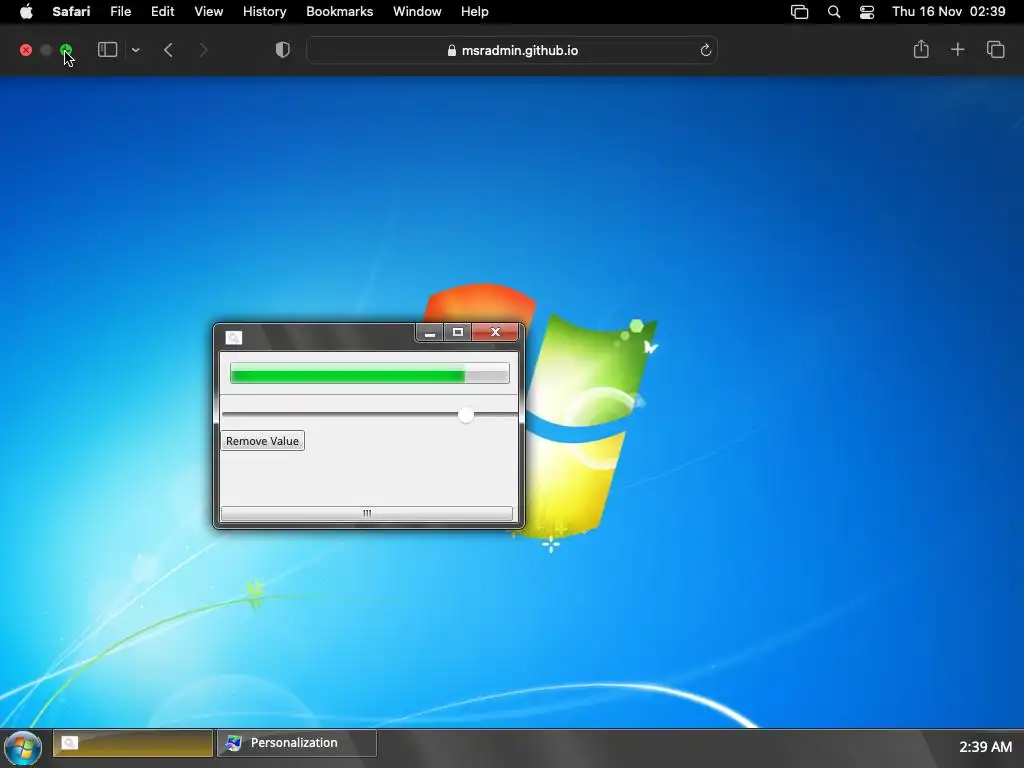Expand the tab group dropdown chevron
The height and width of the screenshot is (768, 1024).
pos(135,50)
